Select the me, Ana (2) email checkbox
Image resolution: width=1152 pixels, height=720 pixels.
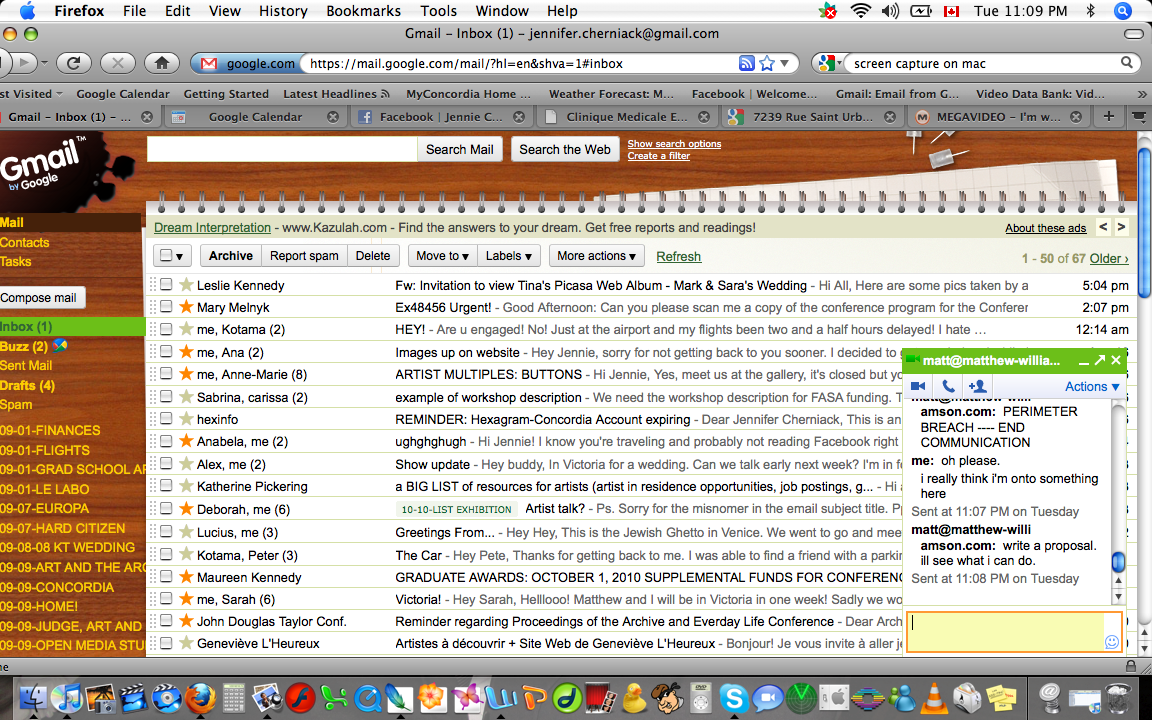(x=166, y=351)
